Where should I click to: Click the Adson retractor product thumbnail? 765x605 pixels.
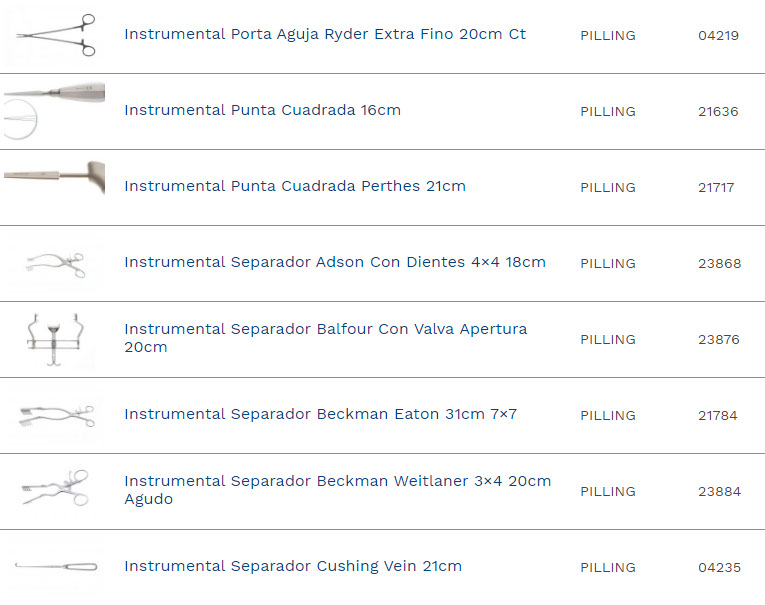coord(55,263)
